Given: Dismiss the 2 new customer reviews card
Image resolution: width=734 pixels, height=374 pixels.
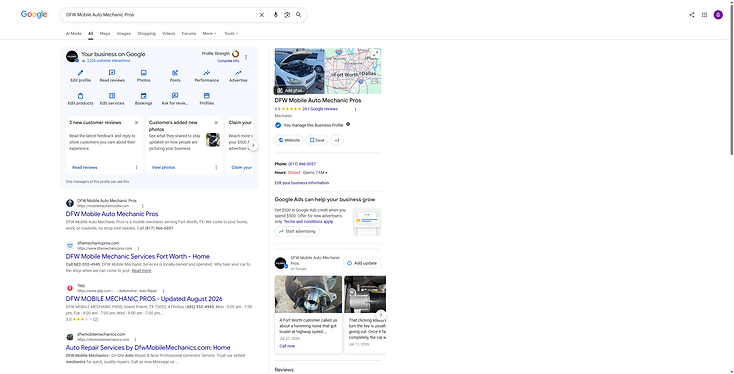Looking at the screenshot, I should click(x=136, y=123).
